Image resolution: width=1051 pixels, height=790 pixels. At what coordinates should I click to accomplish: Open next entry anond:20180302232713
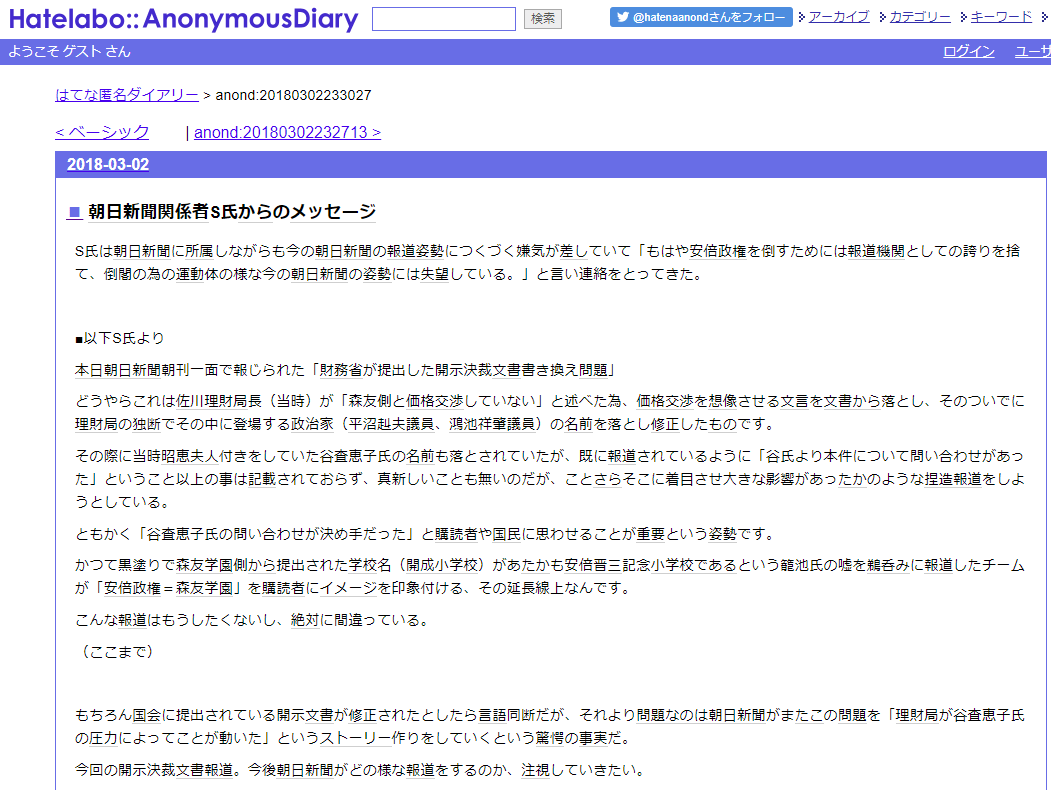pos(287,132)
